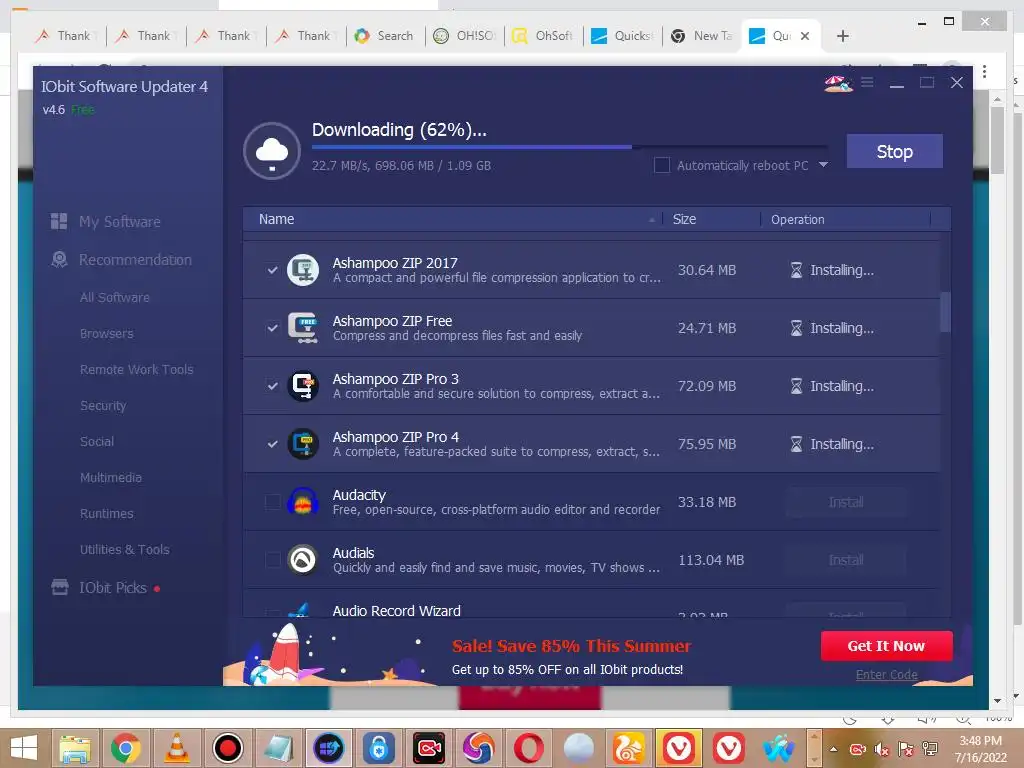Enable Automatically reboot PC checkbox
Image resolution: width=1024 pixels, height=768 pixels.
pyautogui.click(x=662, y=165)
